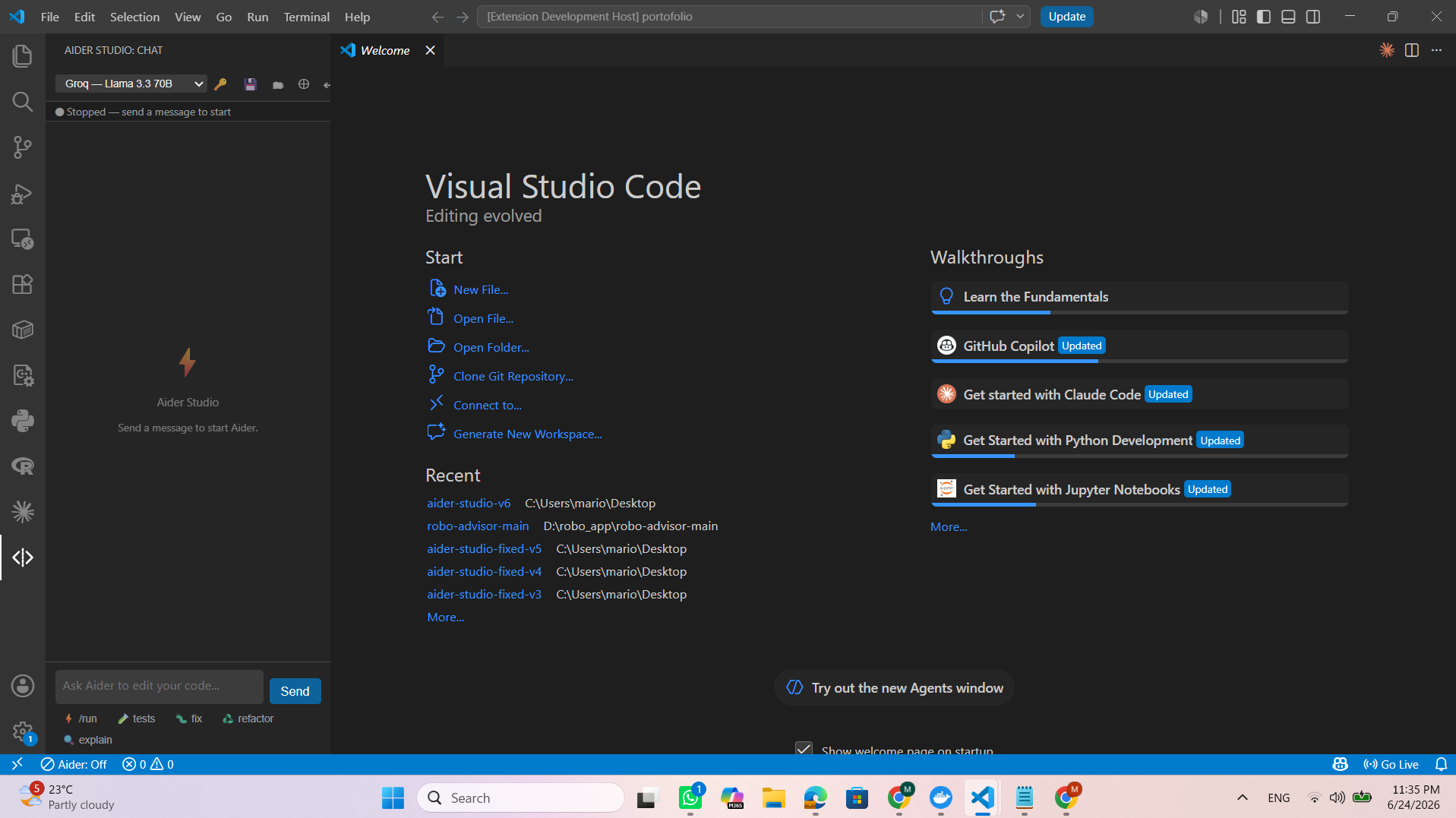Expand the GitHub Copilot walkthrough
Viewport: 1456px width, 818px height.
click(1139, 346)
